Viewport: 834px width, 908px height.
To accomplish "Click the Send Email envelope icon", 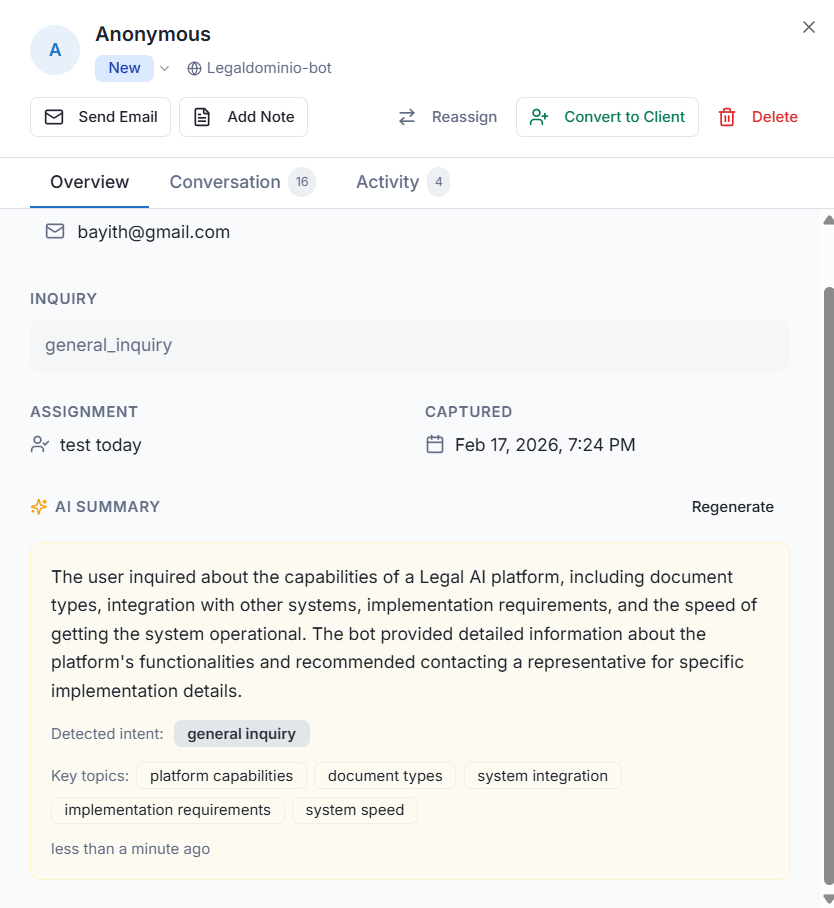I will coord(52,117).
